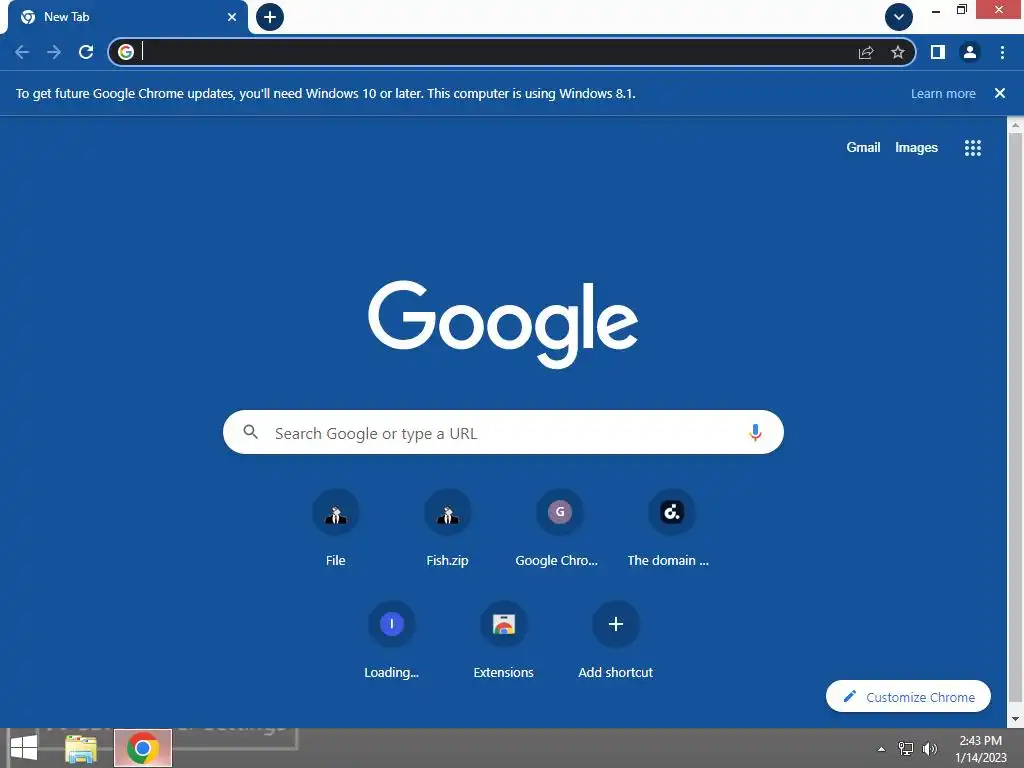Click scrollbar down arrow
The width and height of the screenshot is (1024, 768).
1015,719
